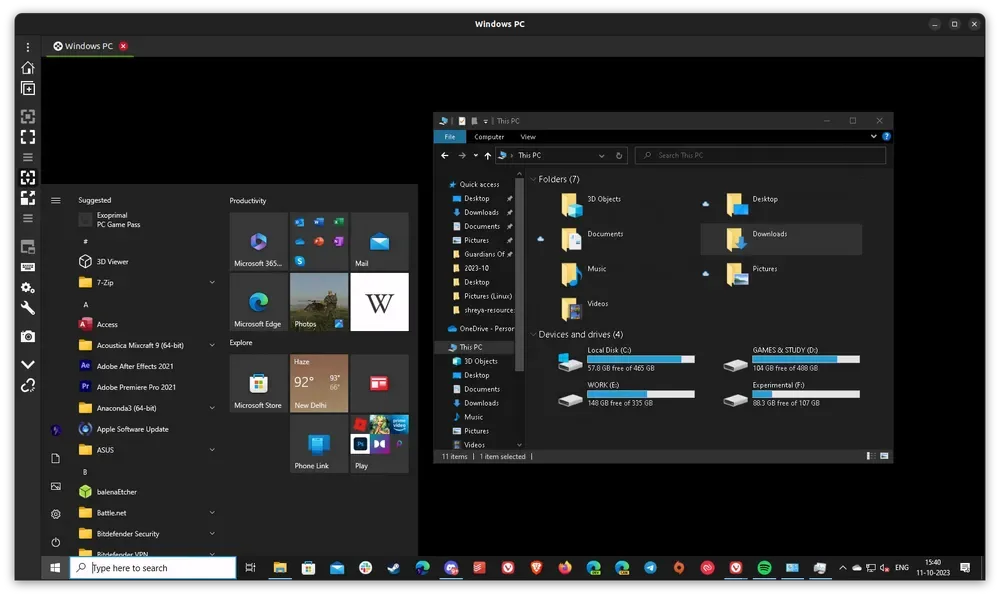Toggle dynamic resolution update in Remmina
This screenshot has height=597, width=1000.
click(x=27, y=177)
